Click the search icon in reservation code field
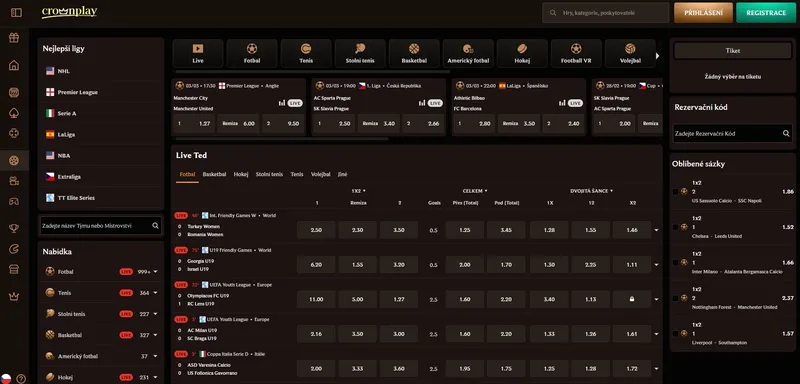 (x=786, y=133)
